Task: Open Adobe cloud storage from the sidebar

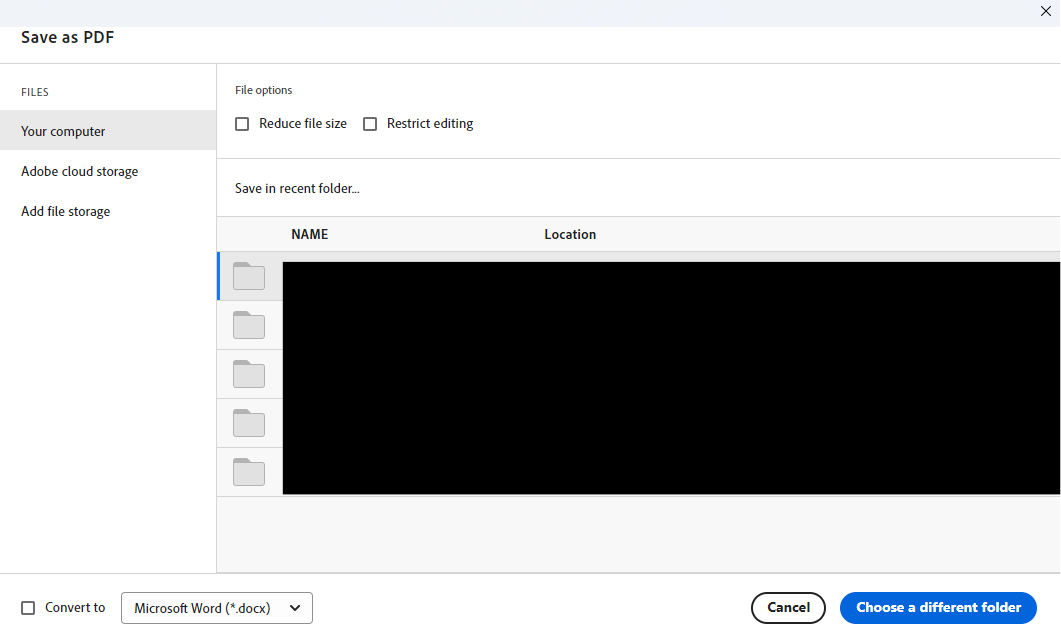Action: 79,171
